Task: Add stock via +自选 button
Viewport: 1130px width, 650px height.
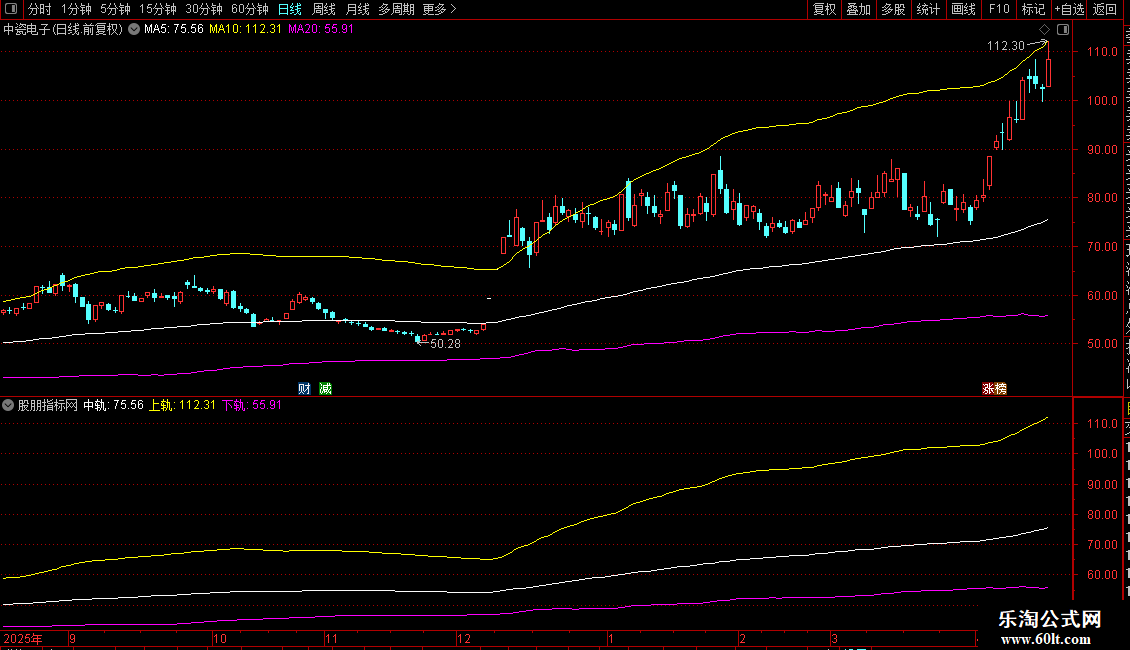Action: tap(1069, 9)
